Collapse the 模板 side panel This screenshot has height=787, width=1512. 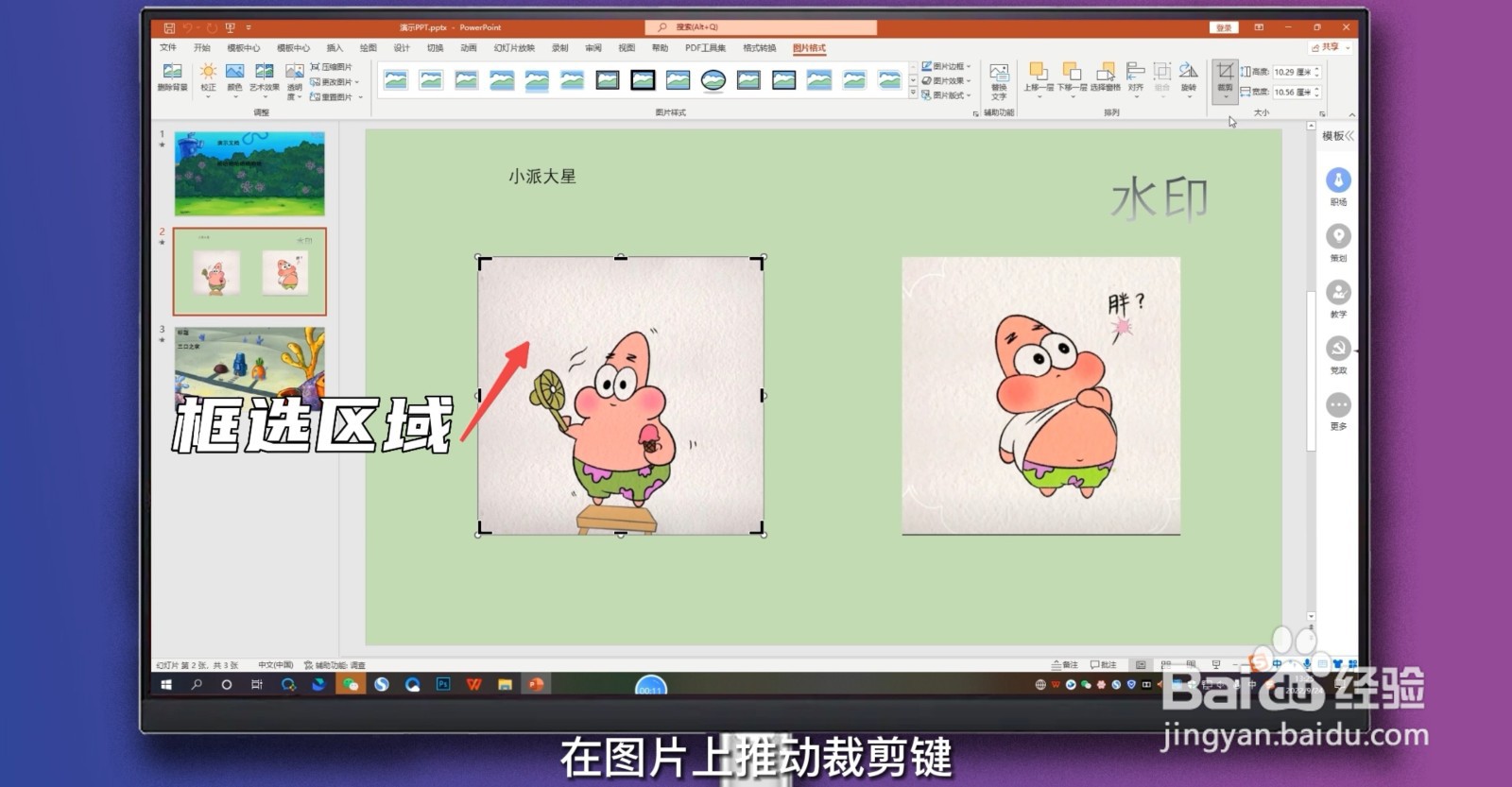[1349, 136]
